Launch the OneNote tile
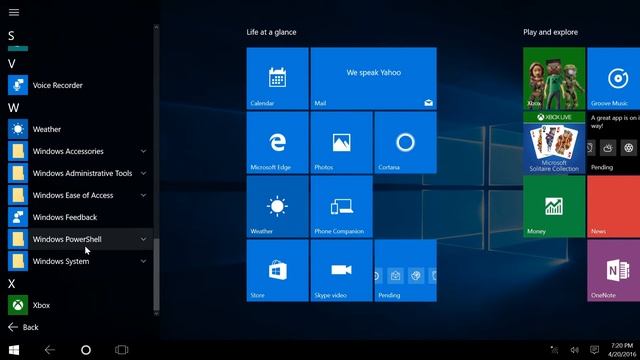 (x=613, y=271)
